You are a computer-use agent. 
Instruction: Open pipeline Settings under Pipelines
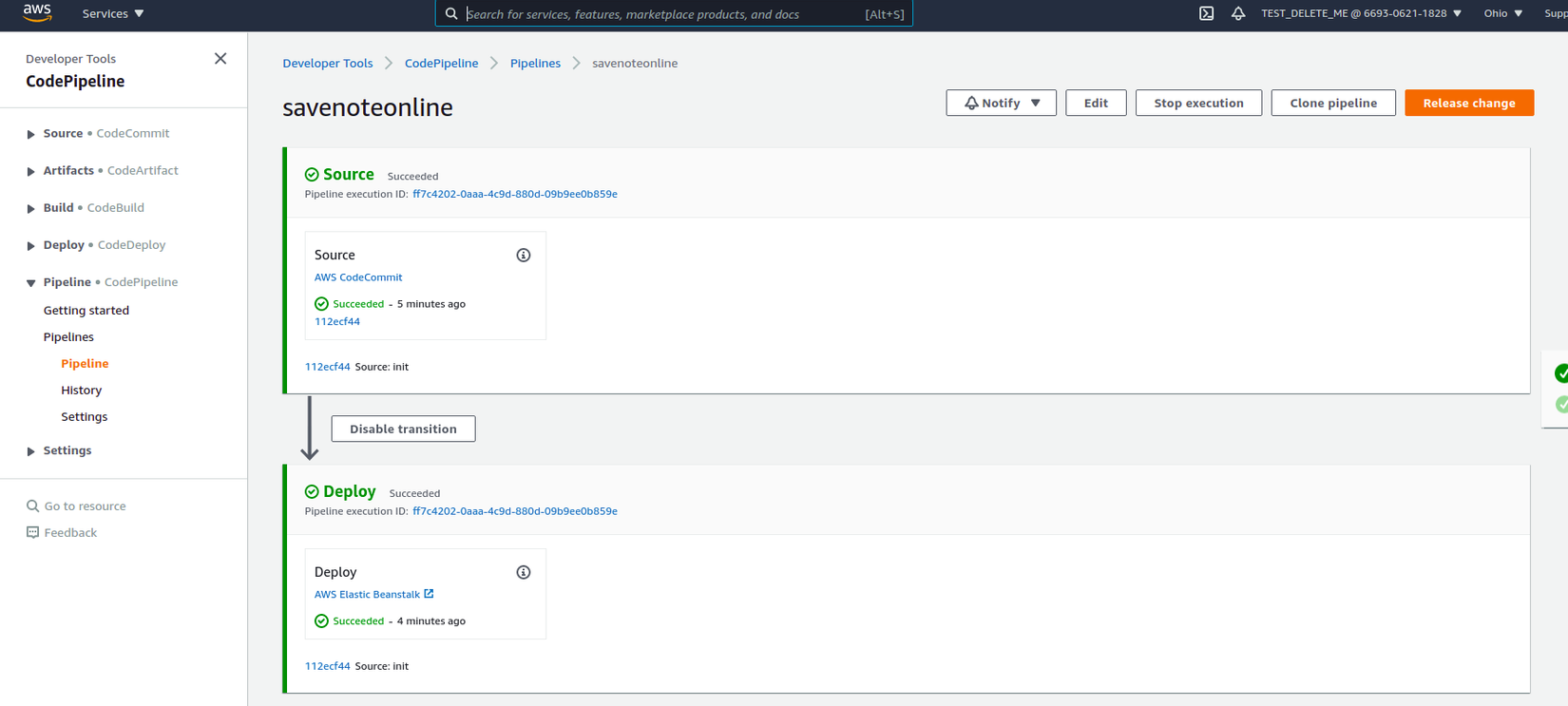tap(84, 417)
